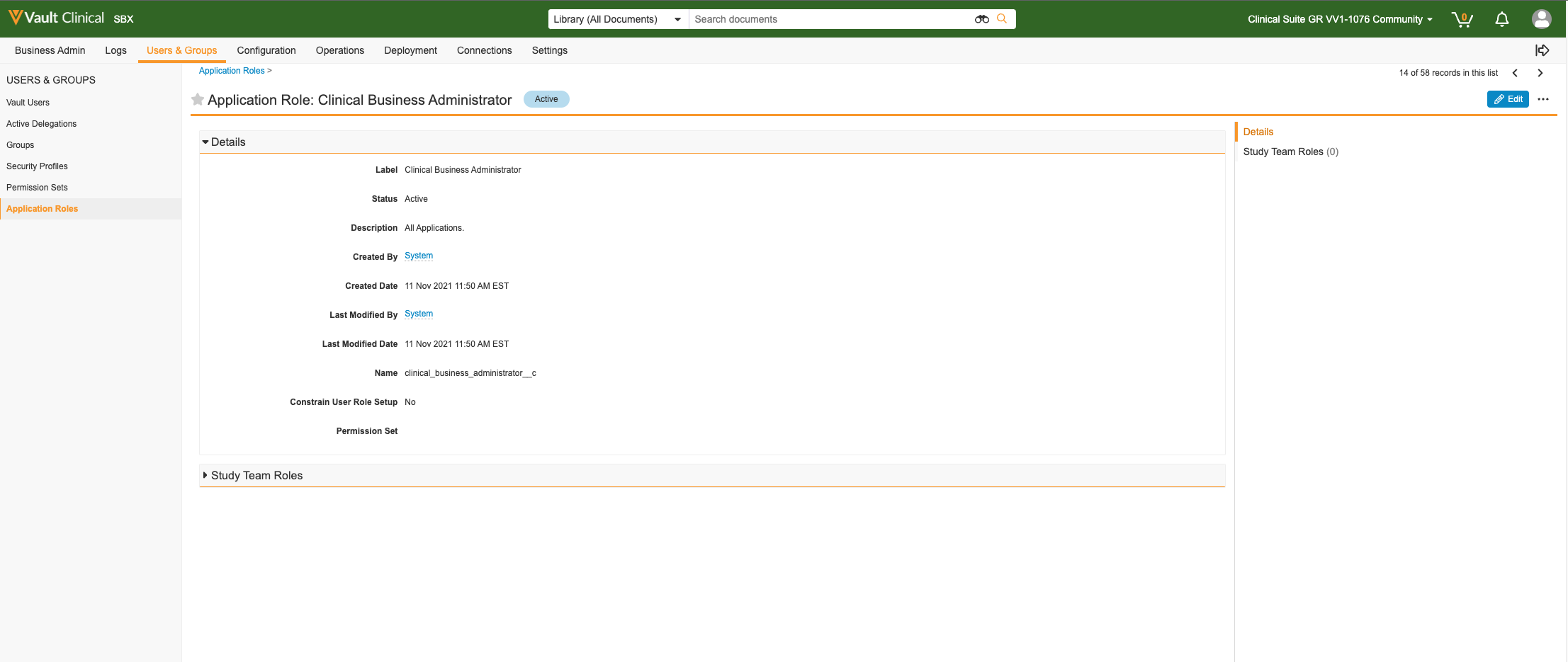Click the Permission Set field label

(367, 431)
